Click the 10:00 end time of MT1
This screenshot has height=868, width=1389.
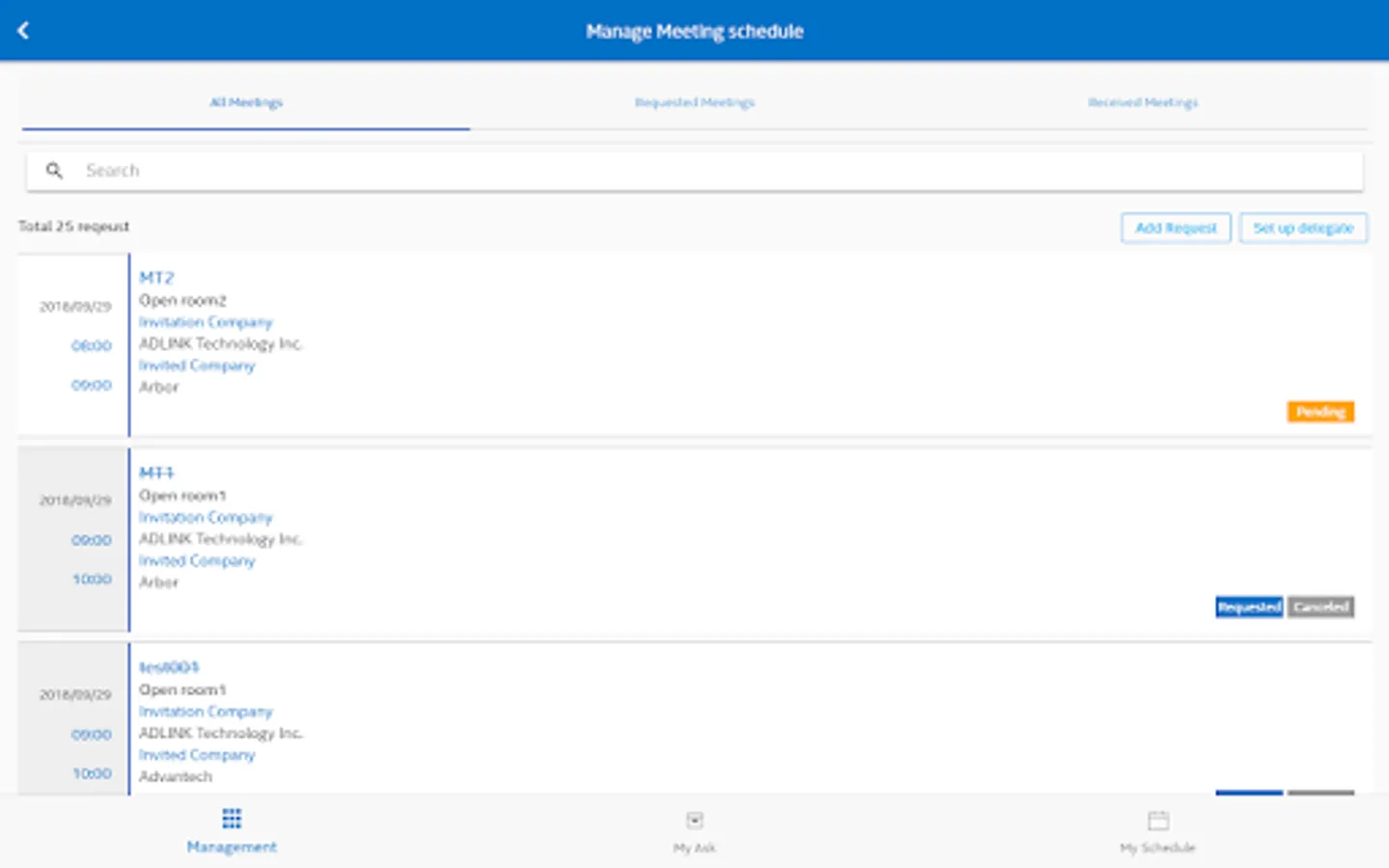pos(93,579)
